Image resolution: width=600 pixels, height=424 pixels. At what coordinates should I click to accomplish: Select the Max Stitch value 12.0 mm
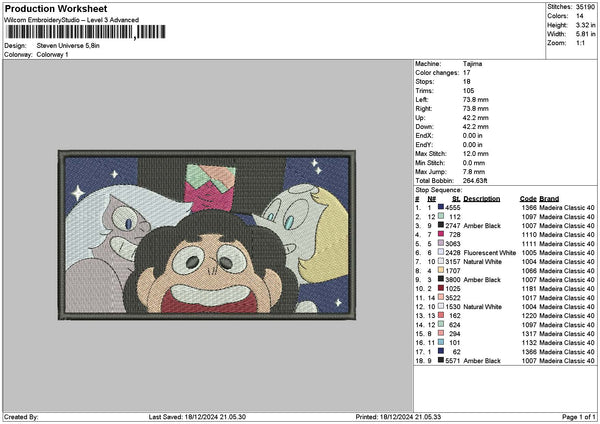[x=476, y=153]
